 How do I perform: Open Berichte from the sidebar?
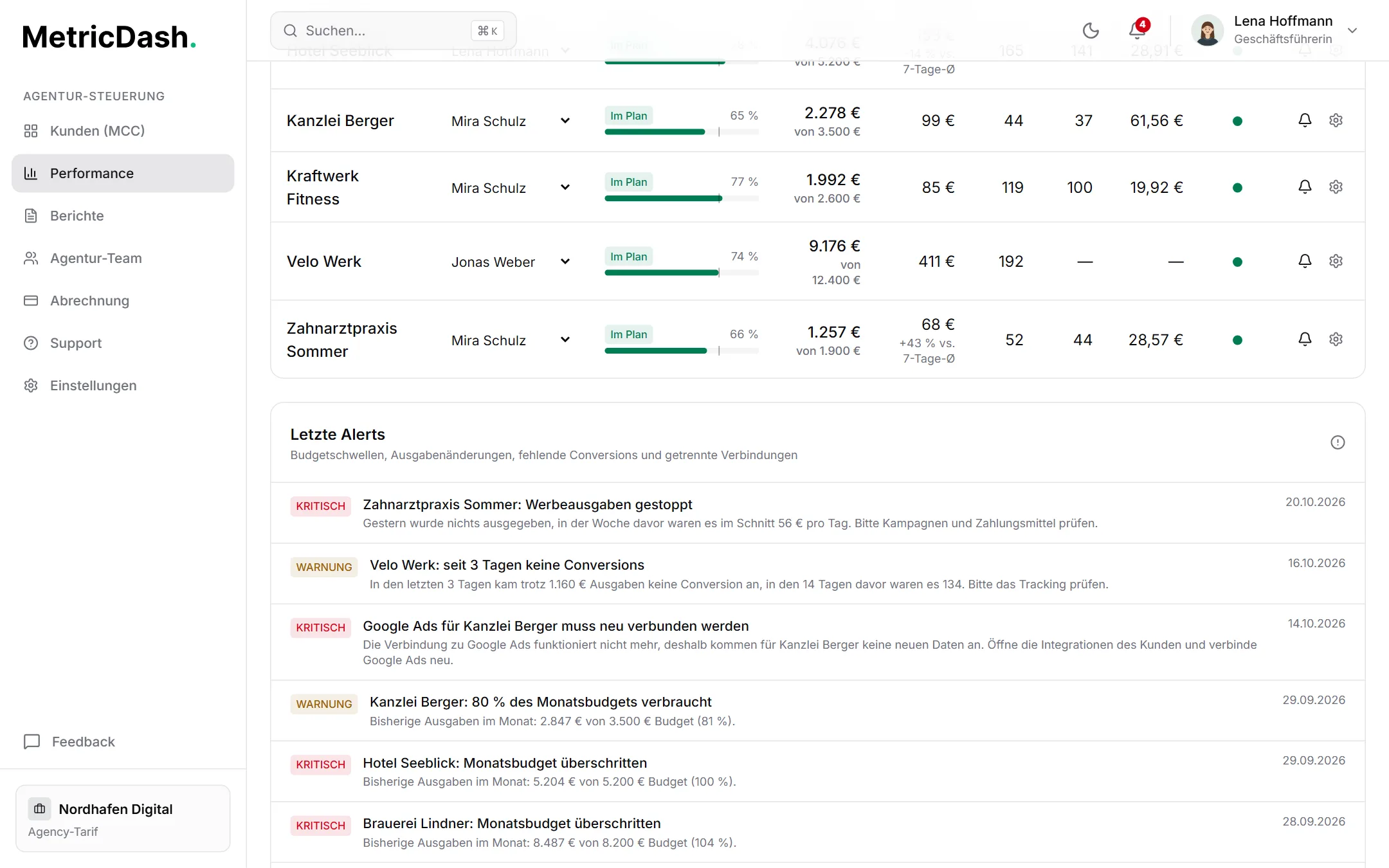(123, 215)
